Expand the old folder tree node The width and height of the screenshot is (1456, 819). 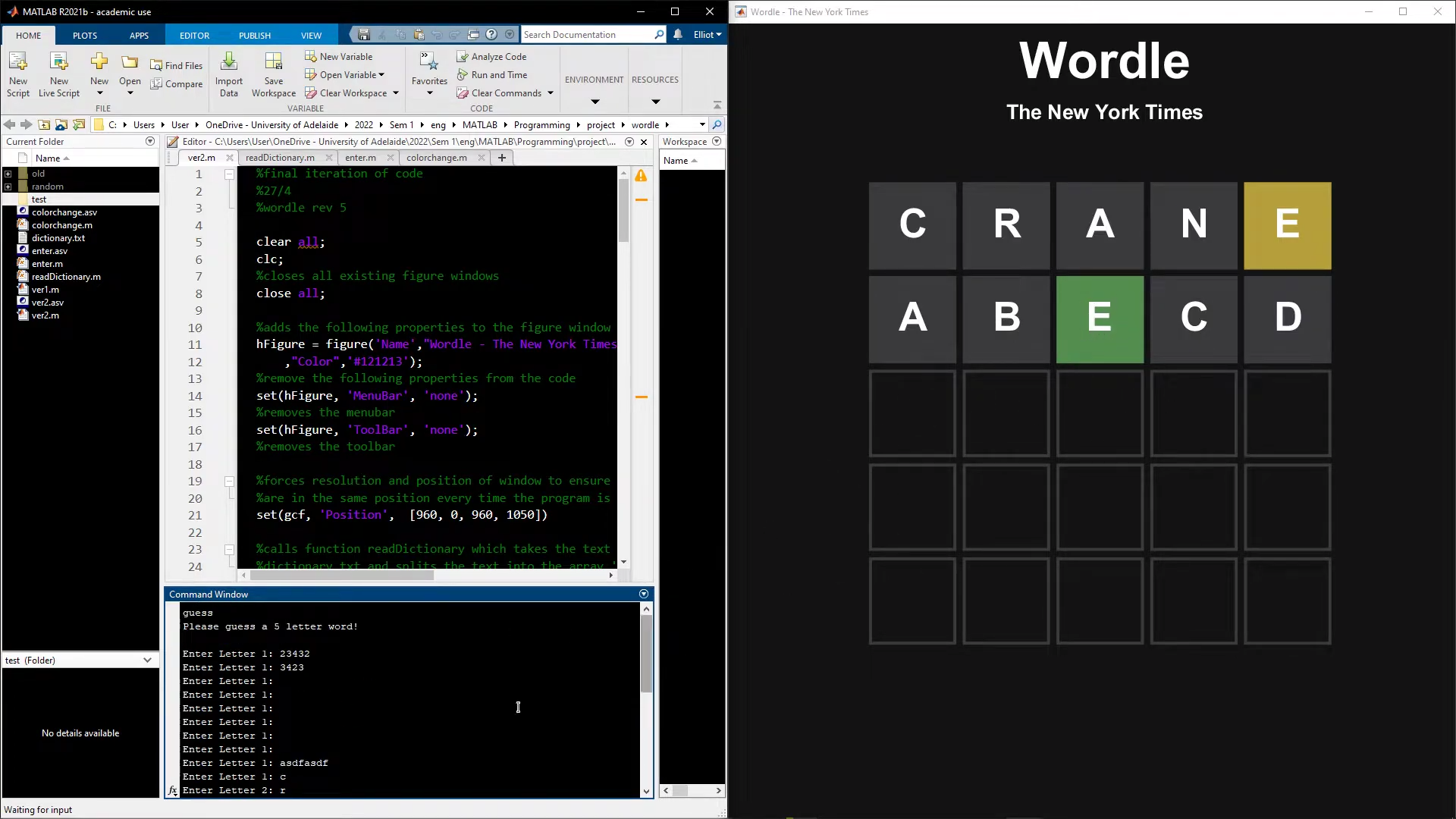[x=8, y=174]
